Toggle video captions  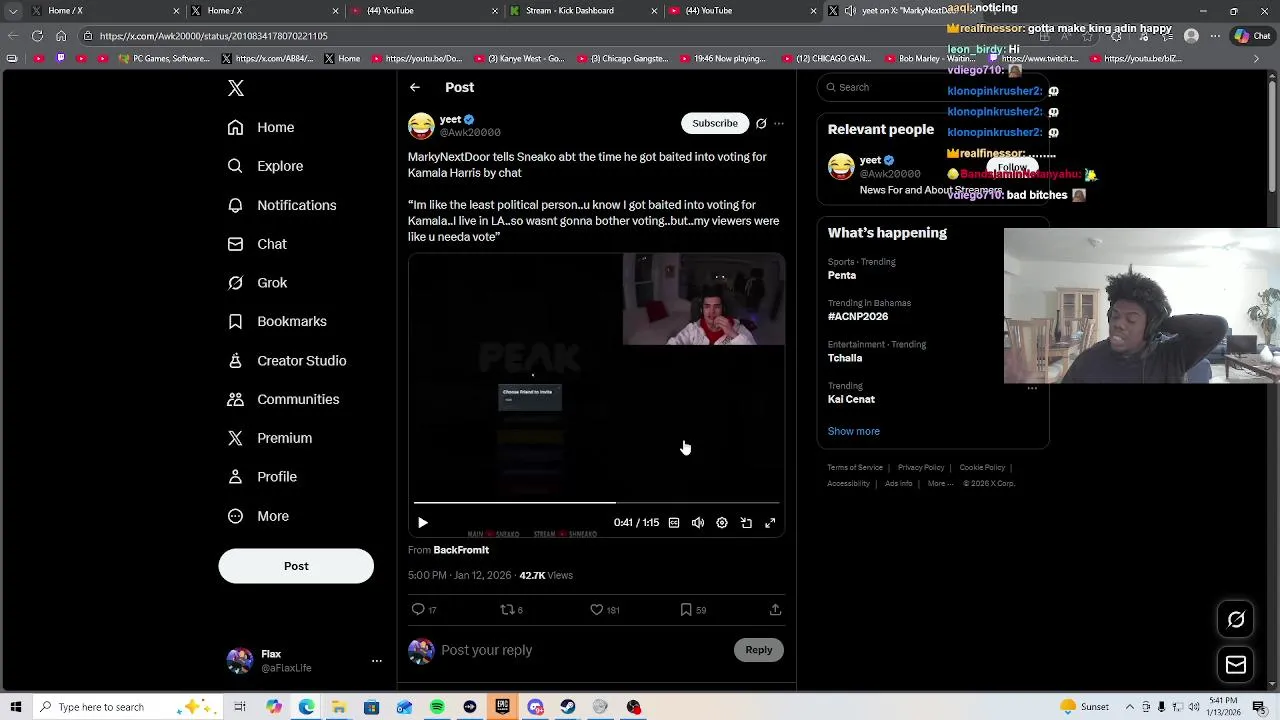(674, 523)
